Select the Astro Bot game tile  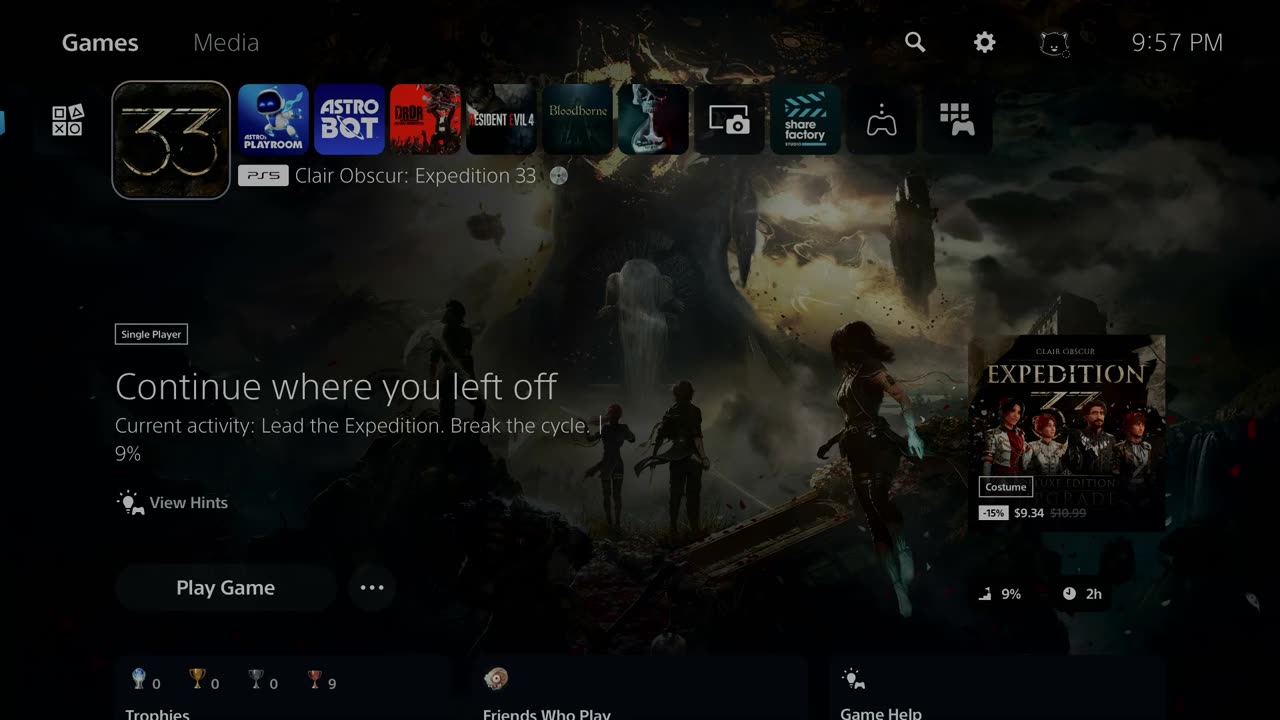tap(349, 119)
